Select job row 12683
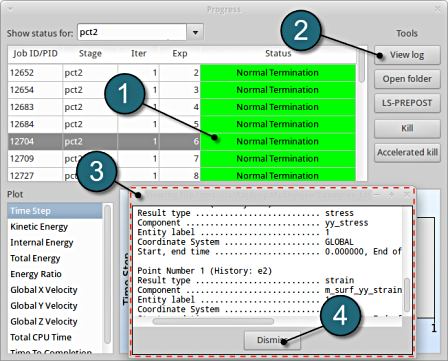This screenshot has width=448, height=361. click(182, 107)
